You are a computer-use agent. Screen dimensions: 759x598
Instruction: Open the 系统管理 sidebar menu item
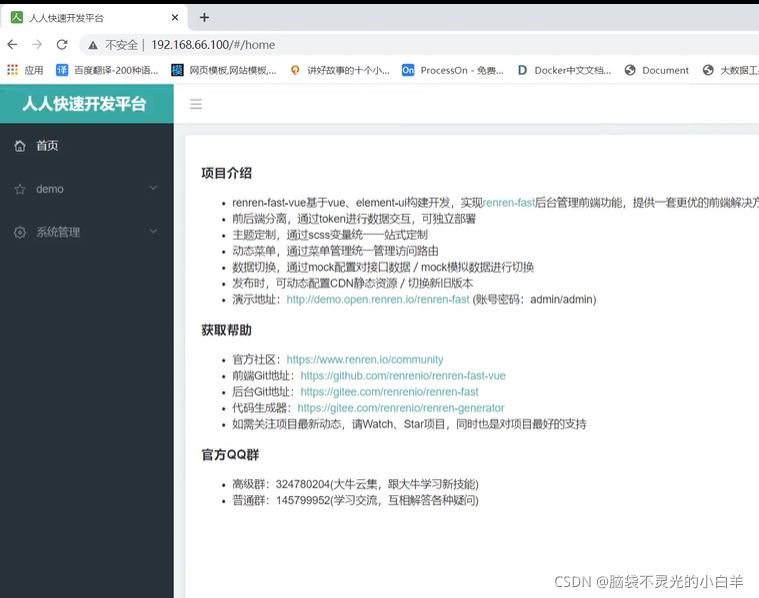[x=87, y=232]
